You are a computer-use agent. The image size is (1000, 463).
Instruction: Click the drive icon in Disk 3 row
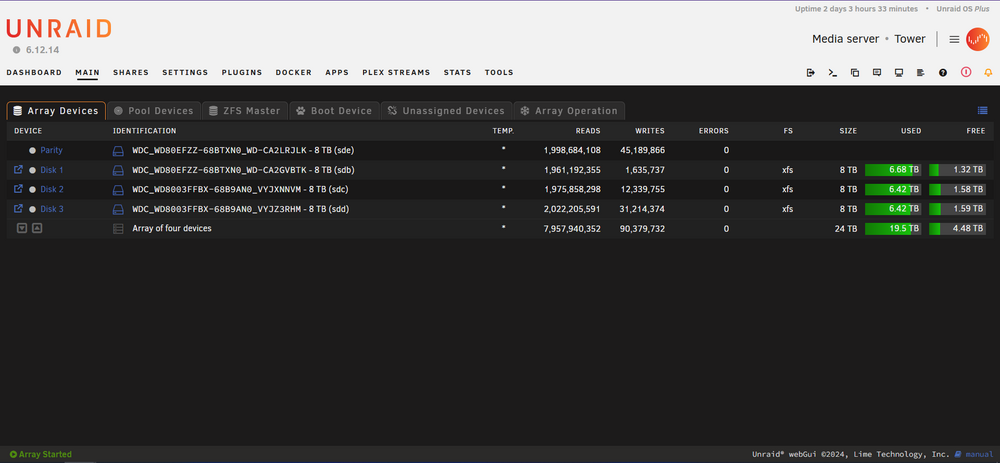[x=118, y=209]
